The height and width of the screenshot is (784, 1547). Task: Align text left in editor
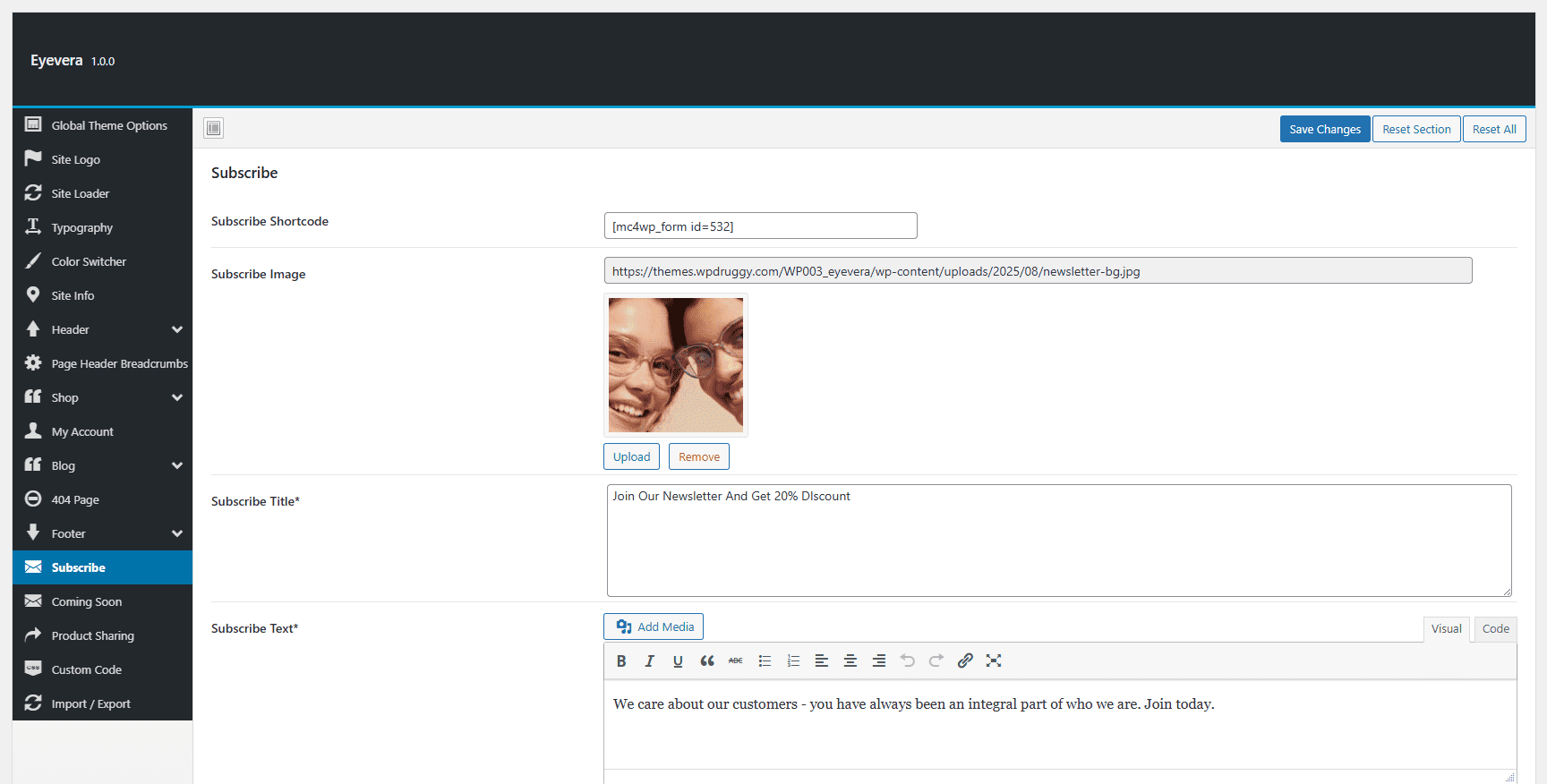[822, 660]
